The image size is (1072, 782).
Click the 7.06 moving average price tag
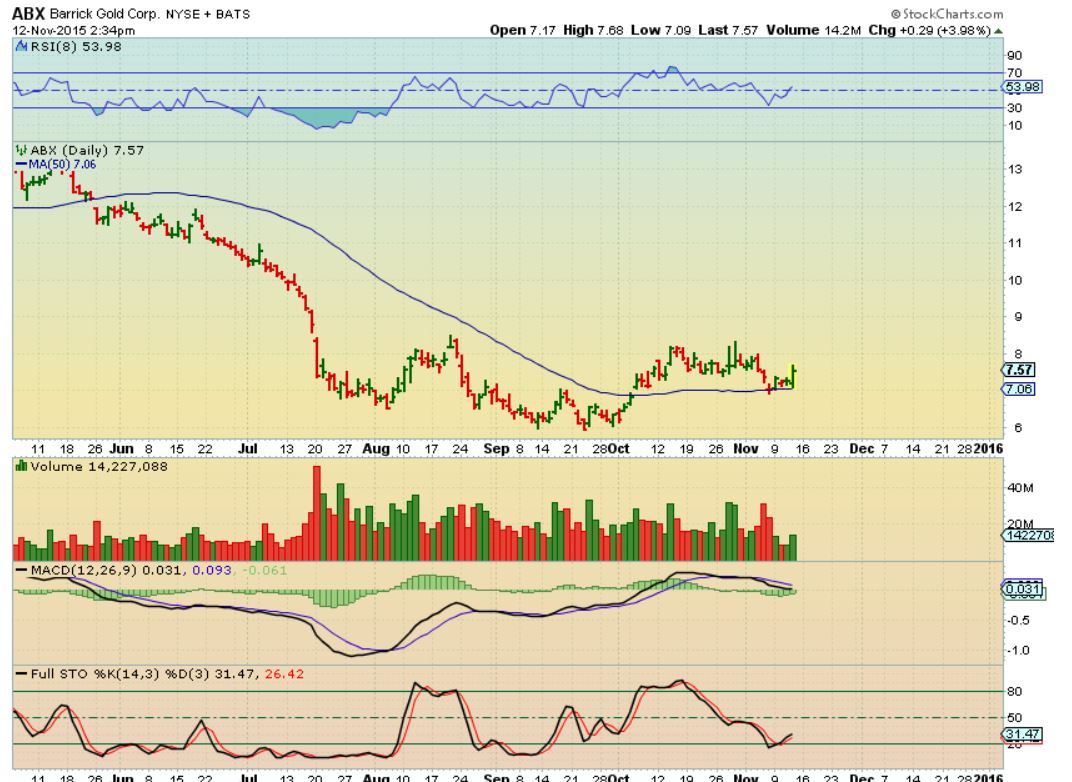[1018, 389]
